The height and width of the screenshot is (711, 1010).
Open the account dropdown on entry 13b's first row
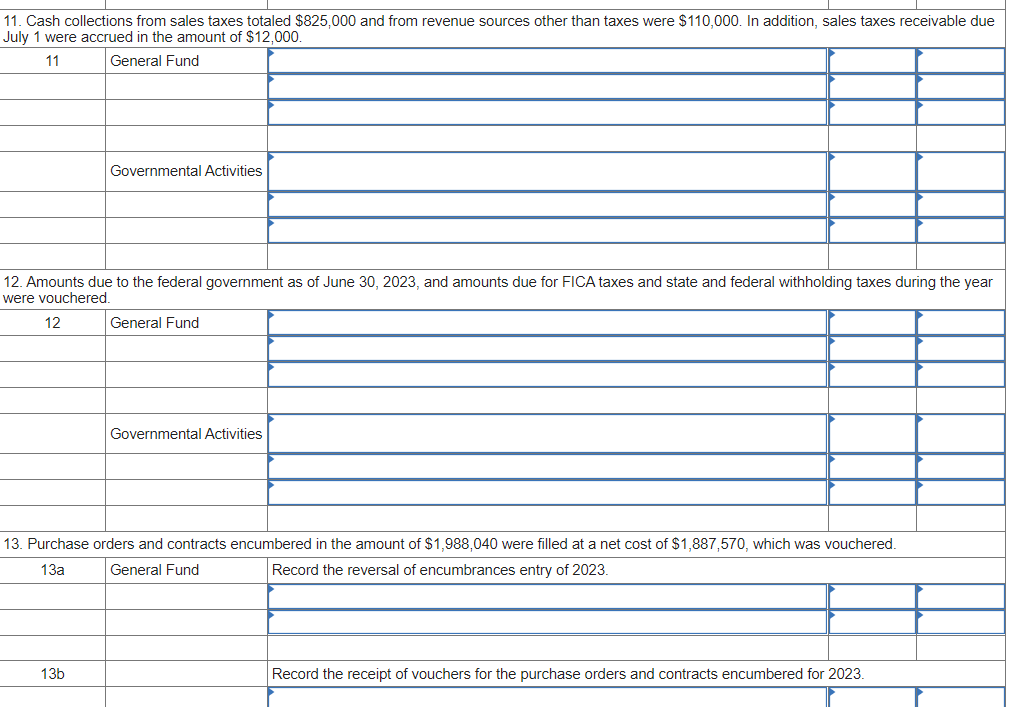pos(545,700)
